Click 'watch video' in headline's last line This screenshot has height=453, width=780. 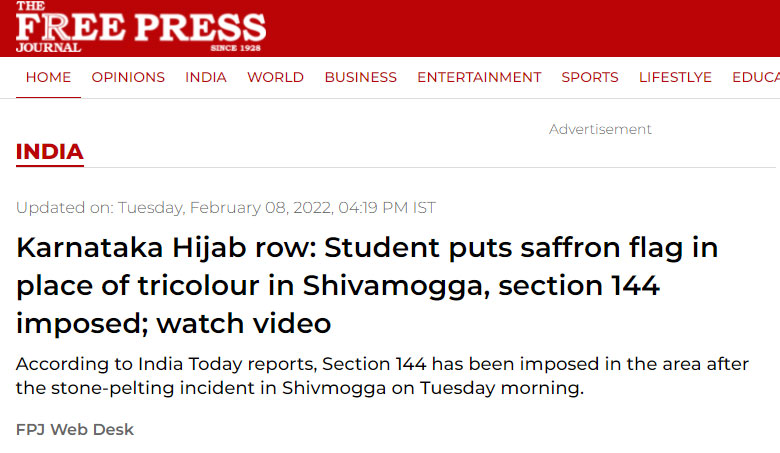point(244,324)
